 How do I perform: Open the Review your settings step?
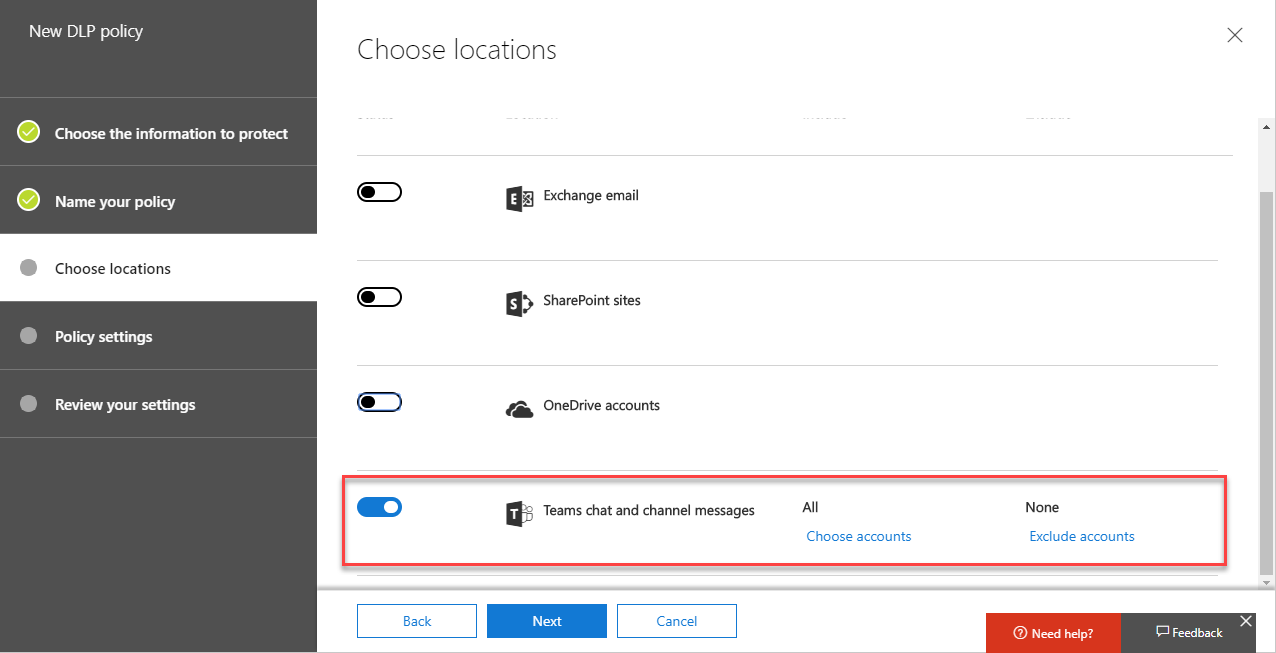tap(125, 405)
